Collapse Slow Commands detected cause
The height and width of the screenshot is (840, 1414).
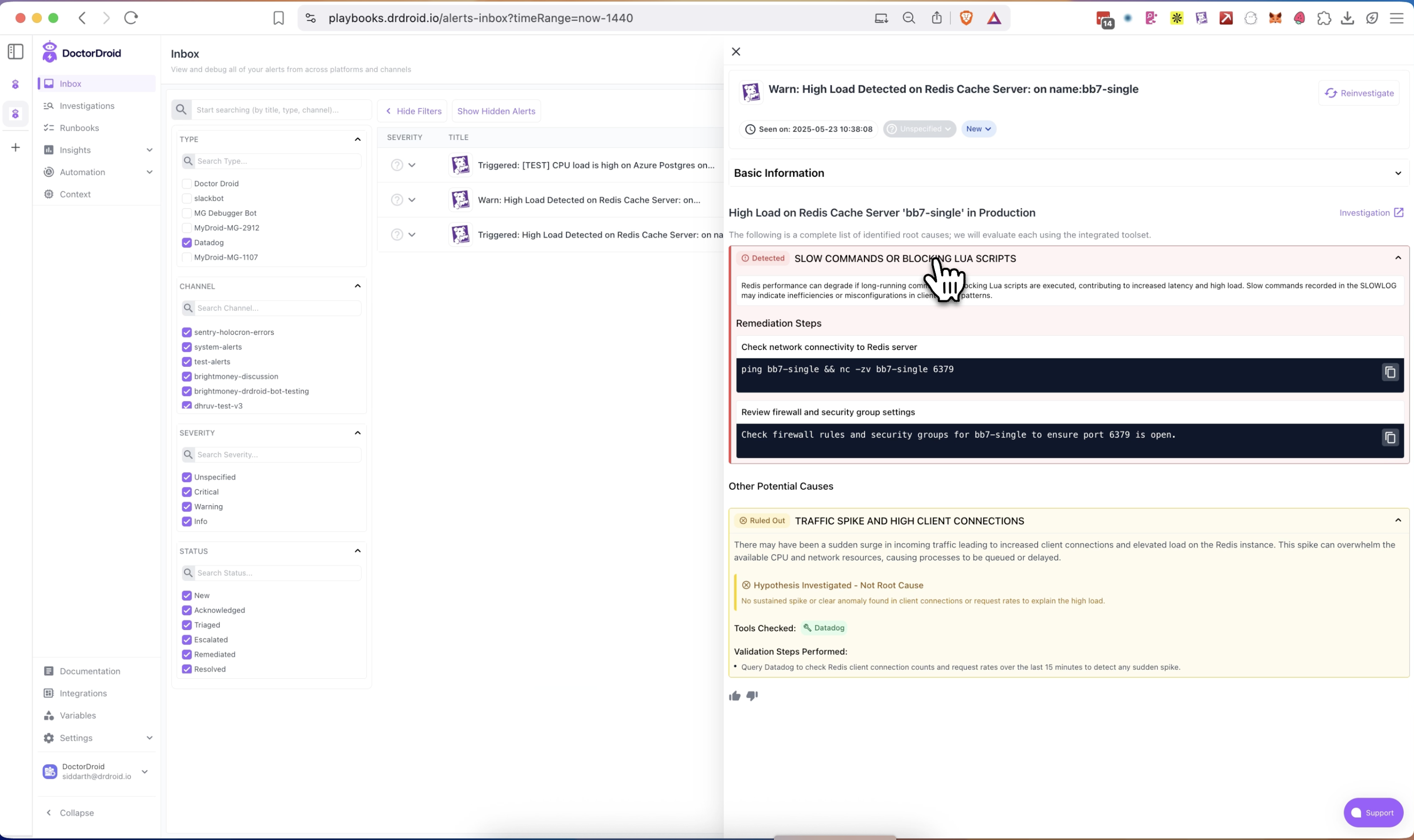point(1398,258)
